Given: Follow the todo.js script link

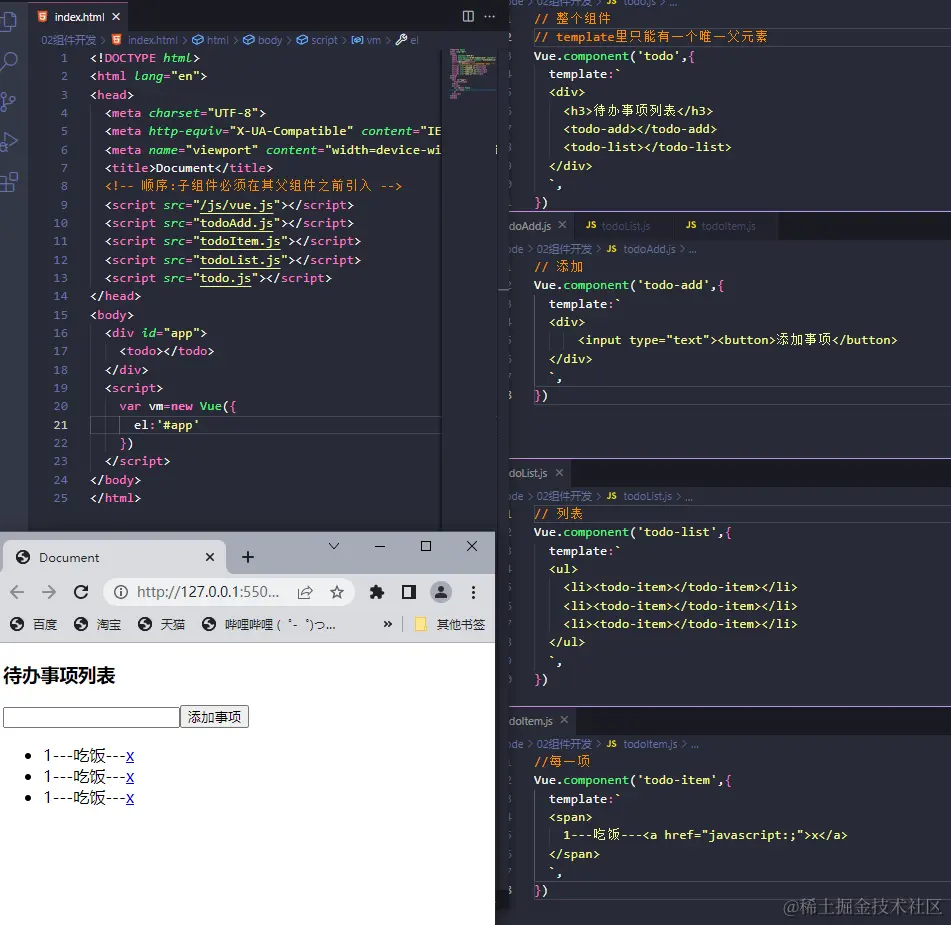Looking at the screenshot, I should pyautogui.click(x=226, y=278).
